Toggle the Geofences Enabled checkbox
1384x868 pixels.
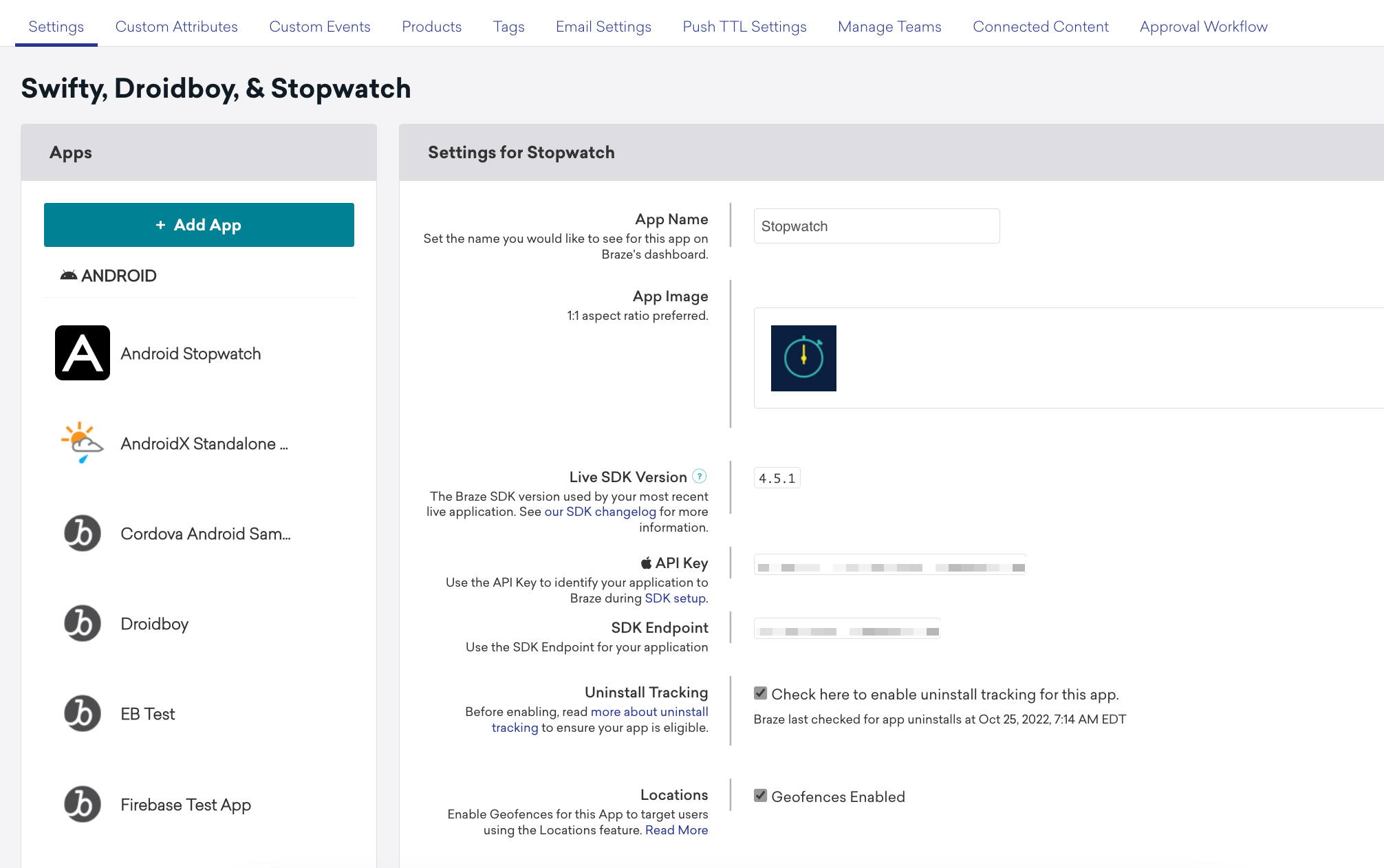(760, 796)
